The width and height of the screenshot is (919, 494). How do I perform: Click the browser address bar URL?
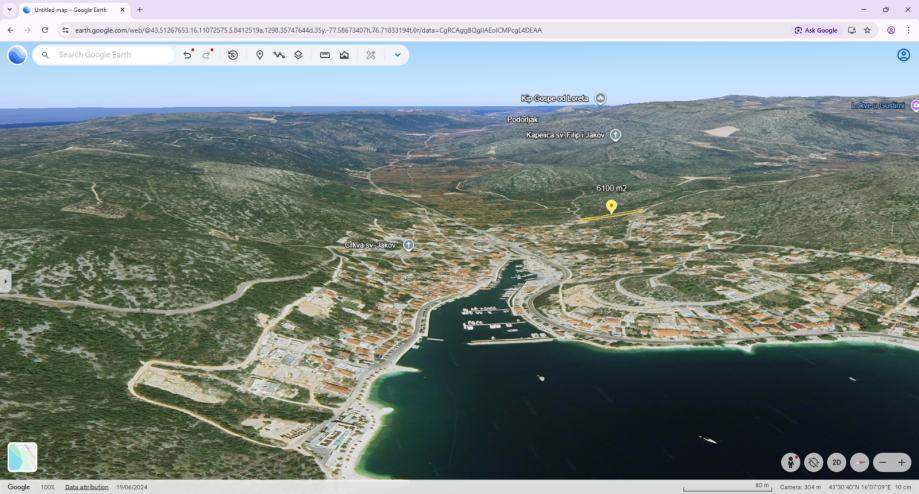point(308,30)
